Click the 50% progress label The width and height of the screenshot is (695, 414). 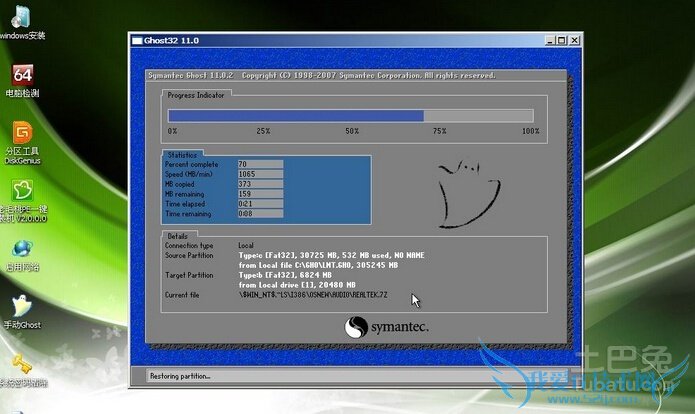352,131
